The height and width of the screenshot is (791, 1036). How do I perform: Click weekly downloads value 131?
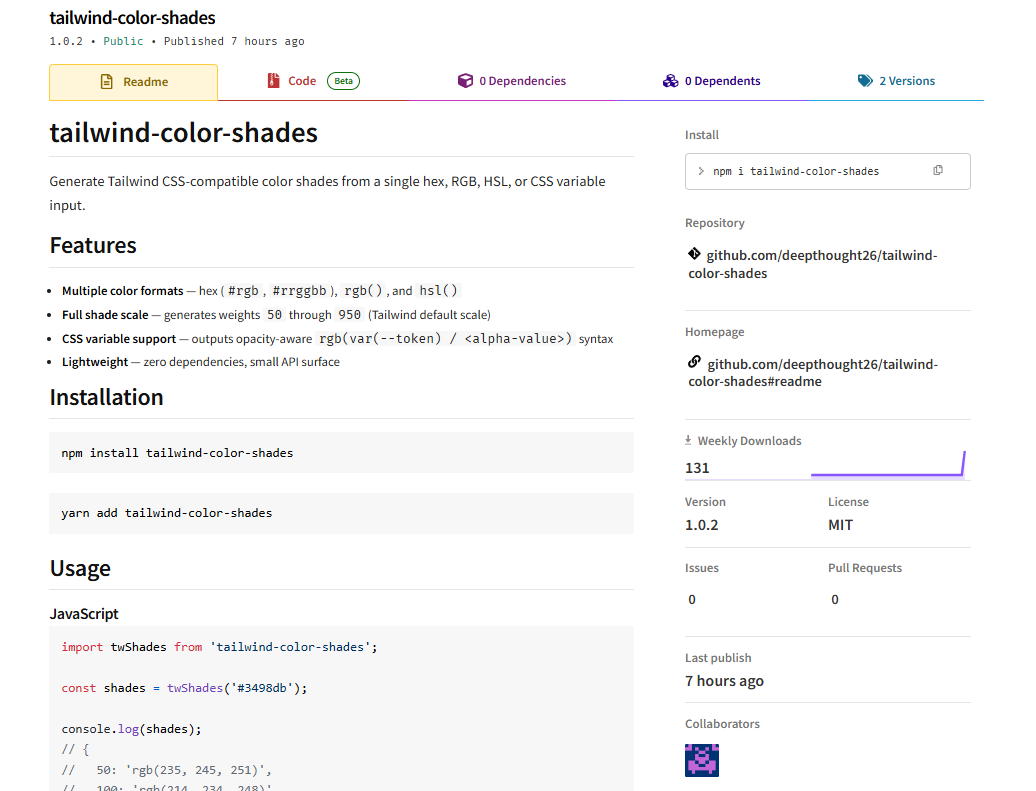697,468
